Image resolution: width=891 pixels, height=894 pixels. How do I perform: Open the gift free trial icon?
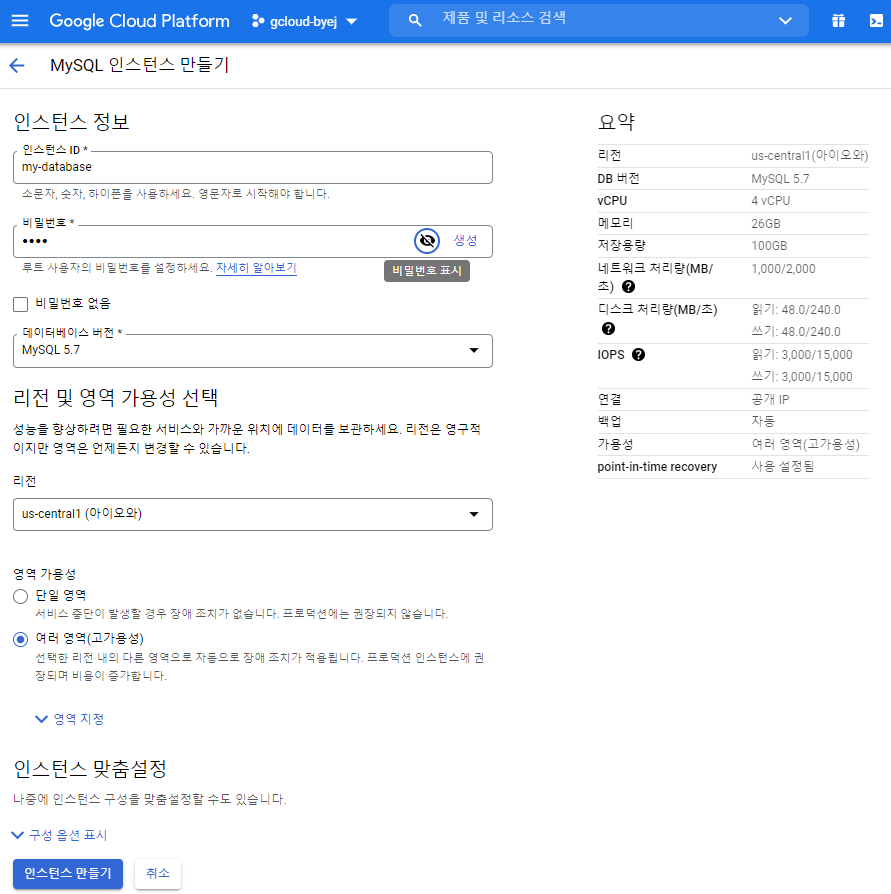[x=838, y=21]
